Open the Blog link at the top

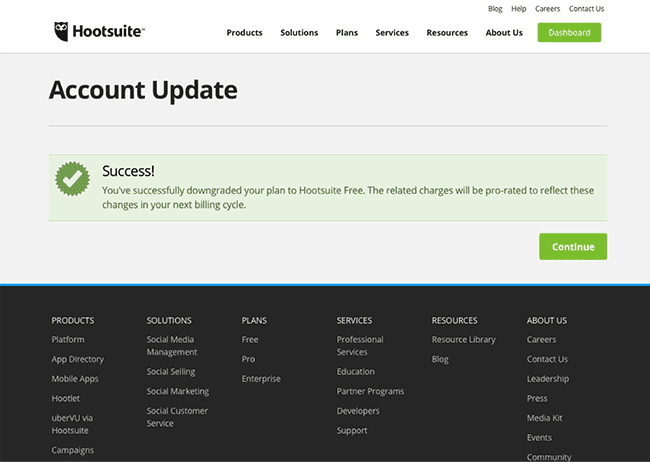(495, 9)
